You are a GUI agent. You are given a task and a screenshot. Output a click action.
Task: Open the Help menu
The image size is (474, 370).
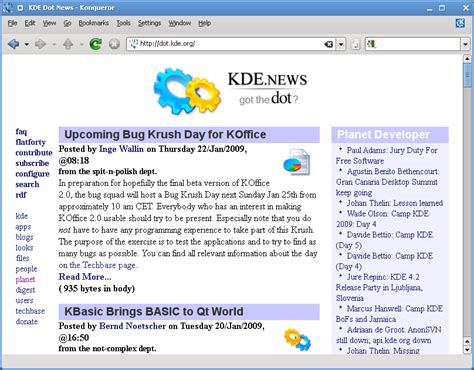(204, 23)
